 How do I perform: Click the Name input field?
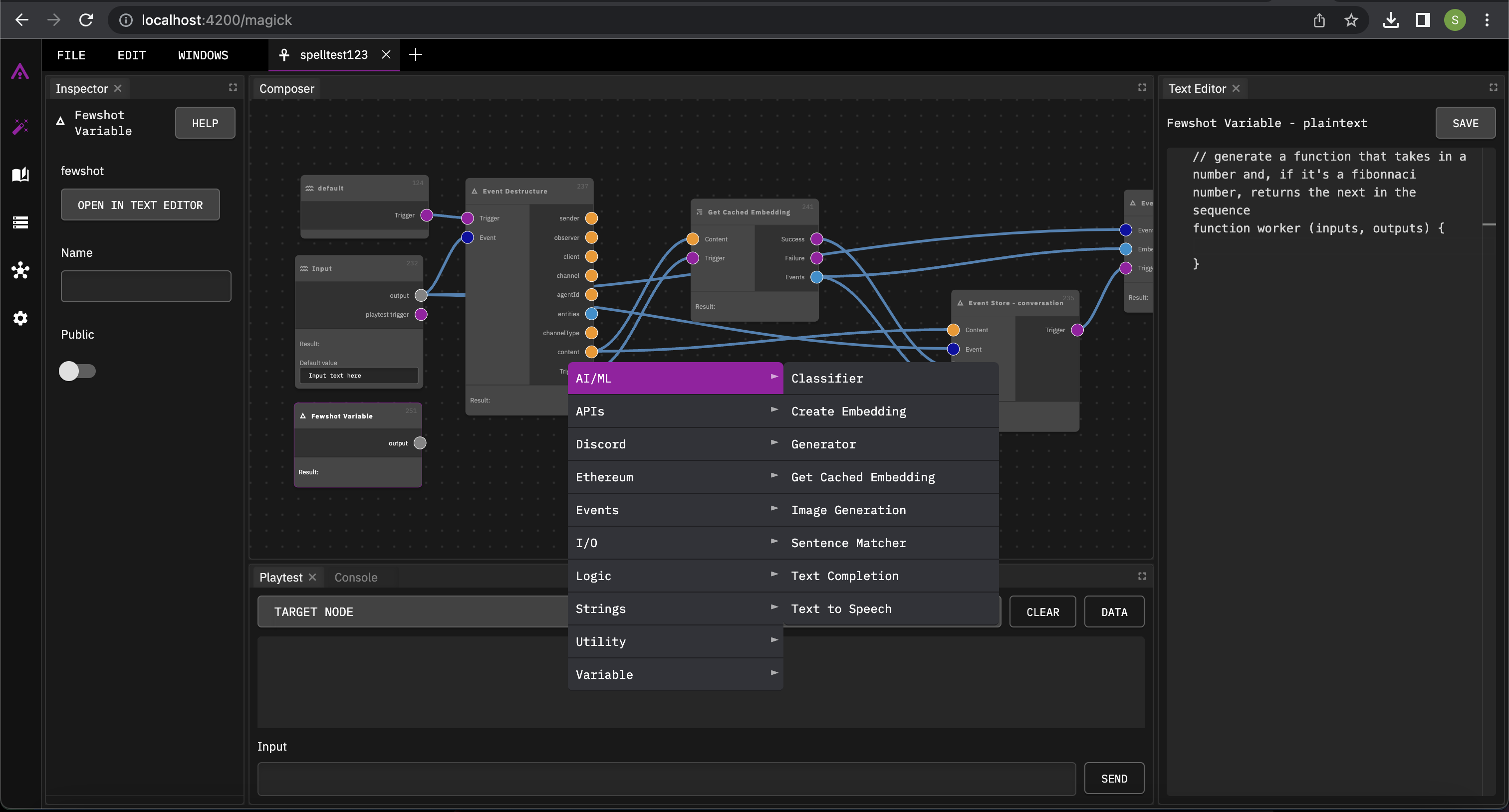click(x=146, y=286)
